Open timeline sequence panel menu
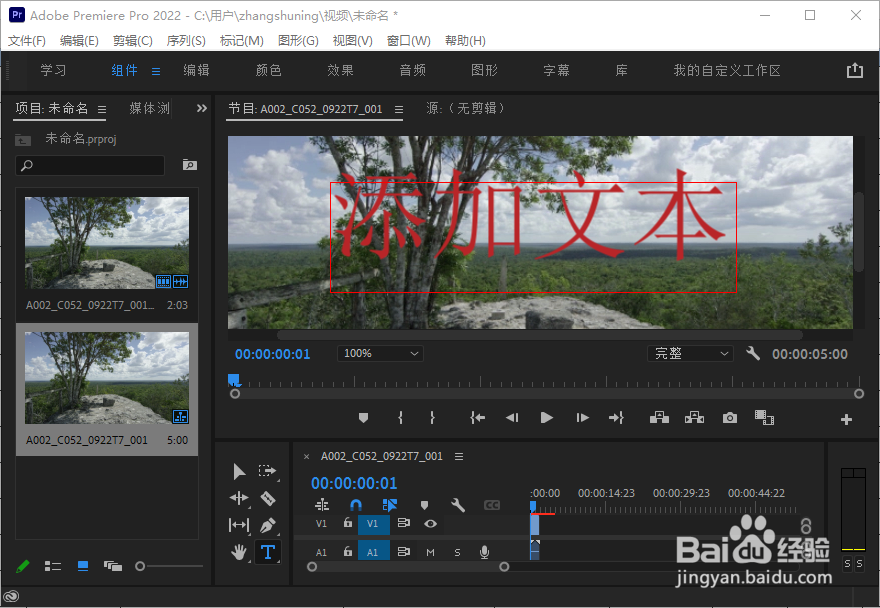The height and width of the screenshot is (608, 880). pyautogui.click(x=459, y=457)
